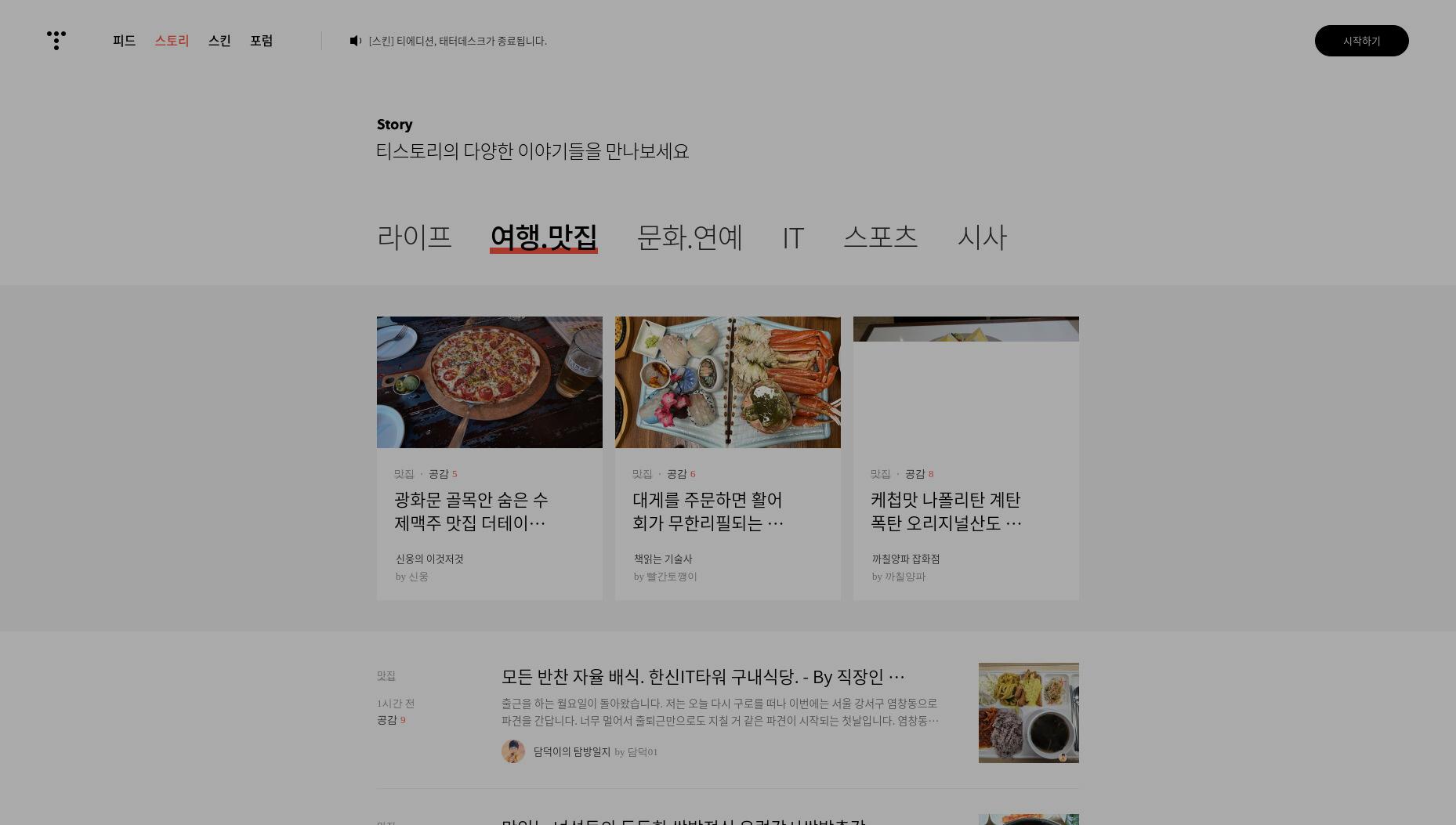This screenshot has width=1456, height=825.
Task: Select the 라이프 category tab
Action: (415, 237)
